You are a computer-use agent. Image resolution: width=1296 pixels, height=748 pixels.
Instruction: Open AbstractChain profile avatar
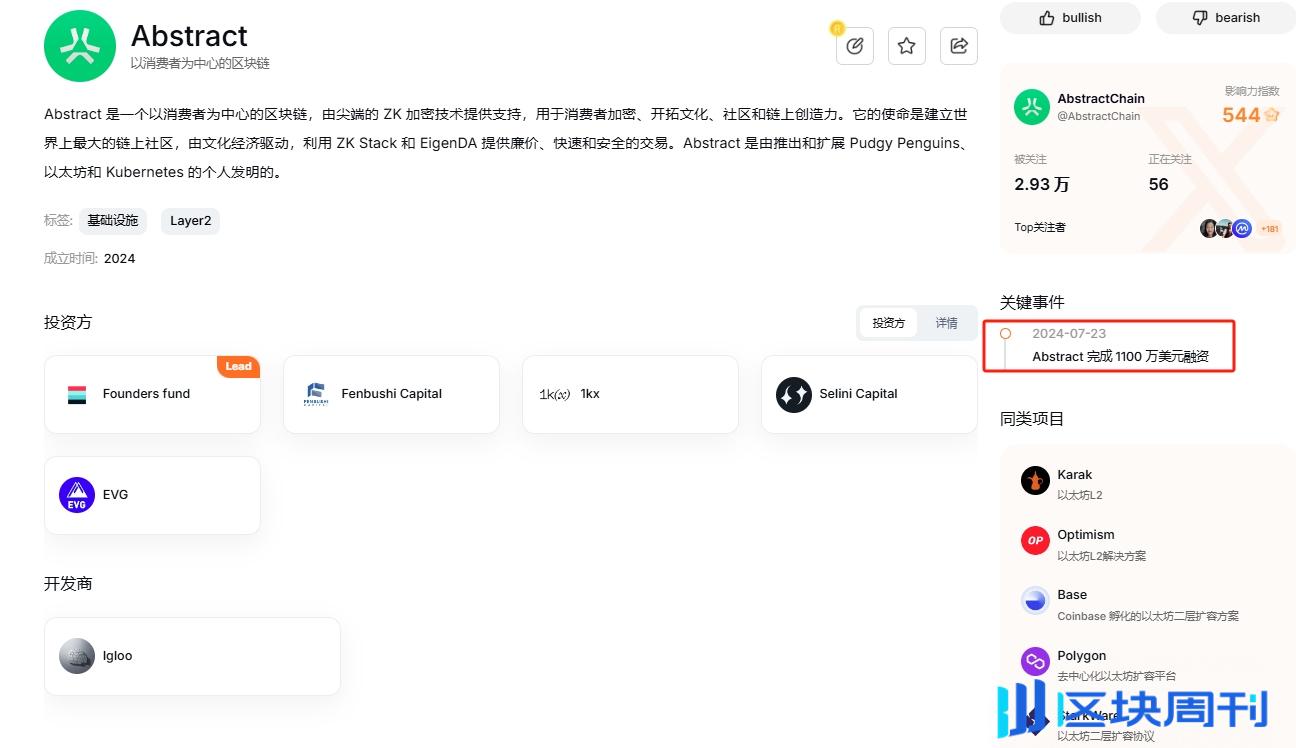[x=1032, y=107]
